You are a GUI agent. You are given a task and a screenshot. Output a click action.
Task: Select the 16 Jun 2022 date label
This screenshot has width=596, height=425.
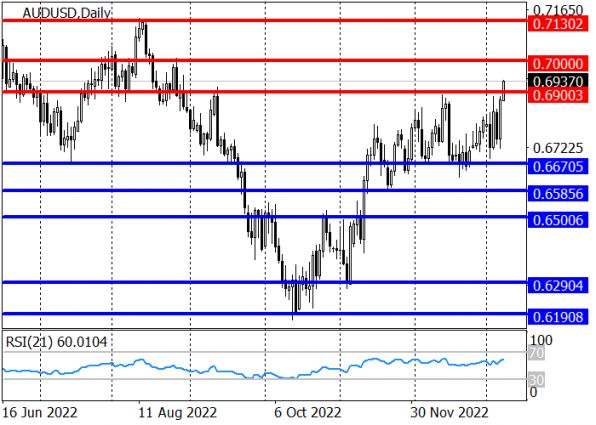coord(40,413)
